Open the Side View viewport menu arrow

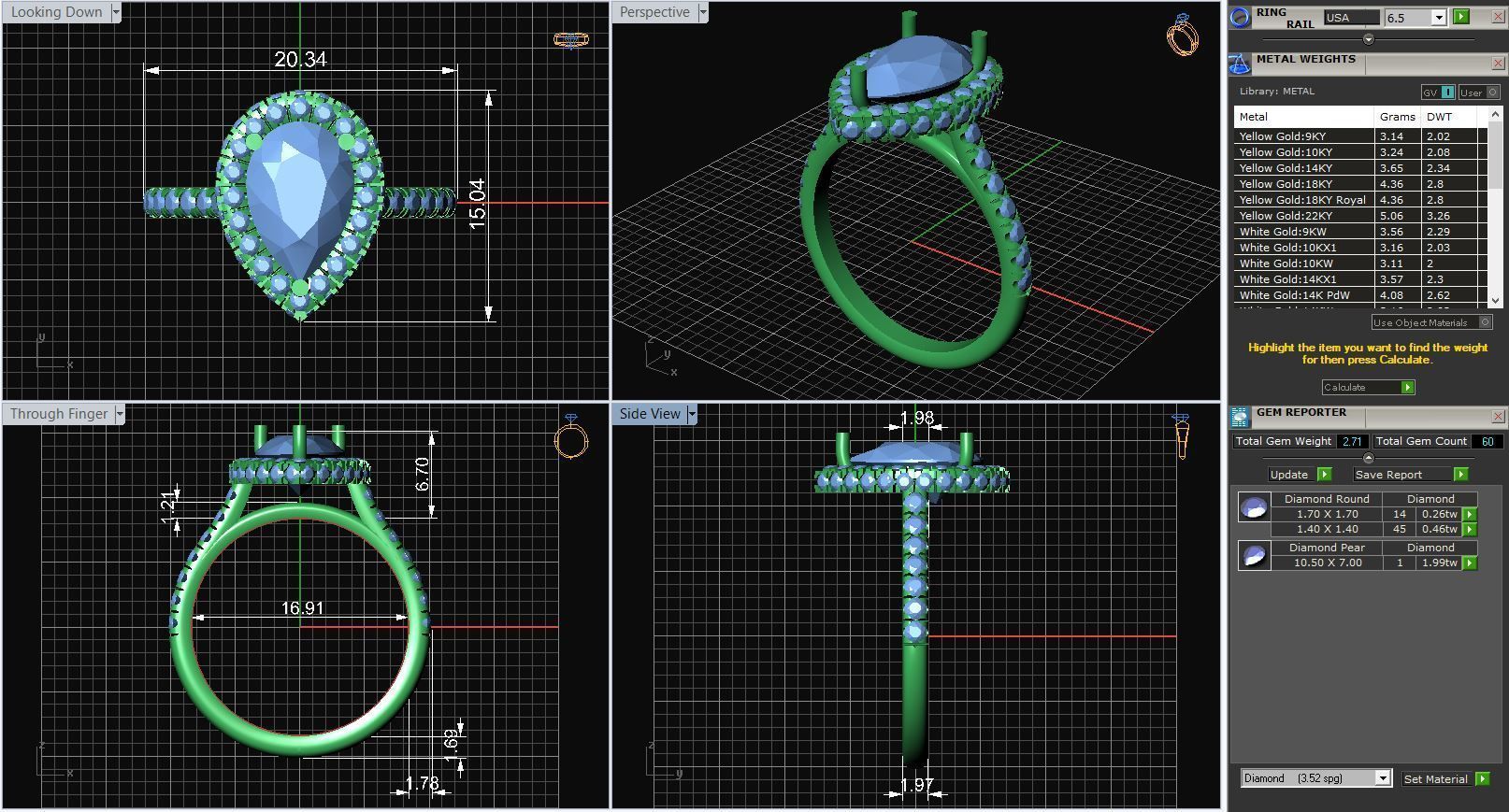(x=692, y=414)
